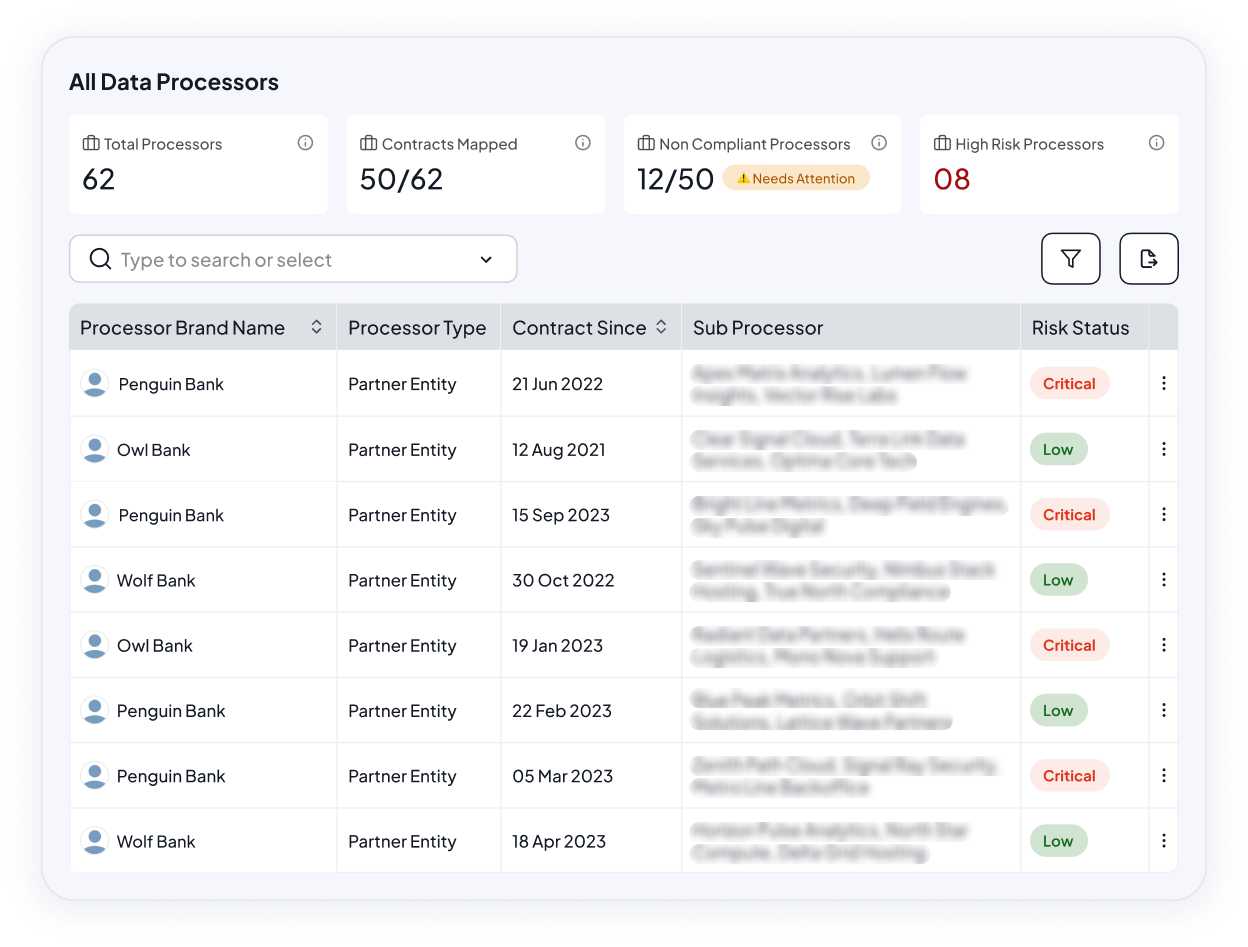Select Wolf Bank in the 18 Apr 2023 row
The width and height of the screenshot is (1248, 947).
tap(156, 841)
